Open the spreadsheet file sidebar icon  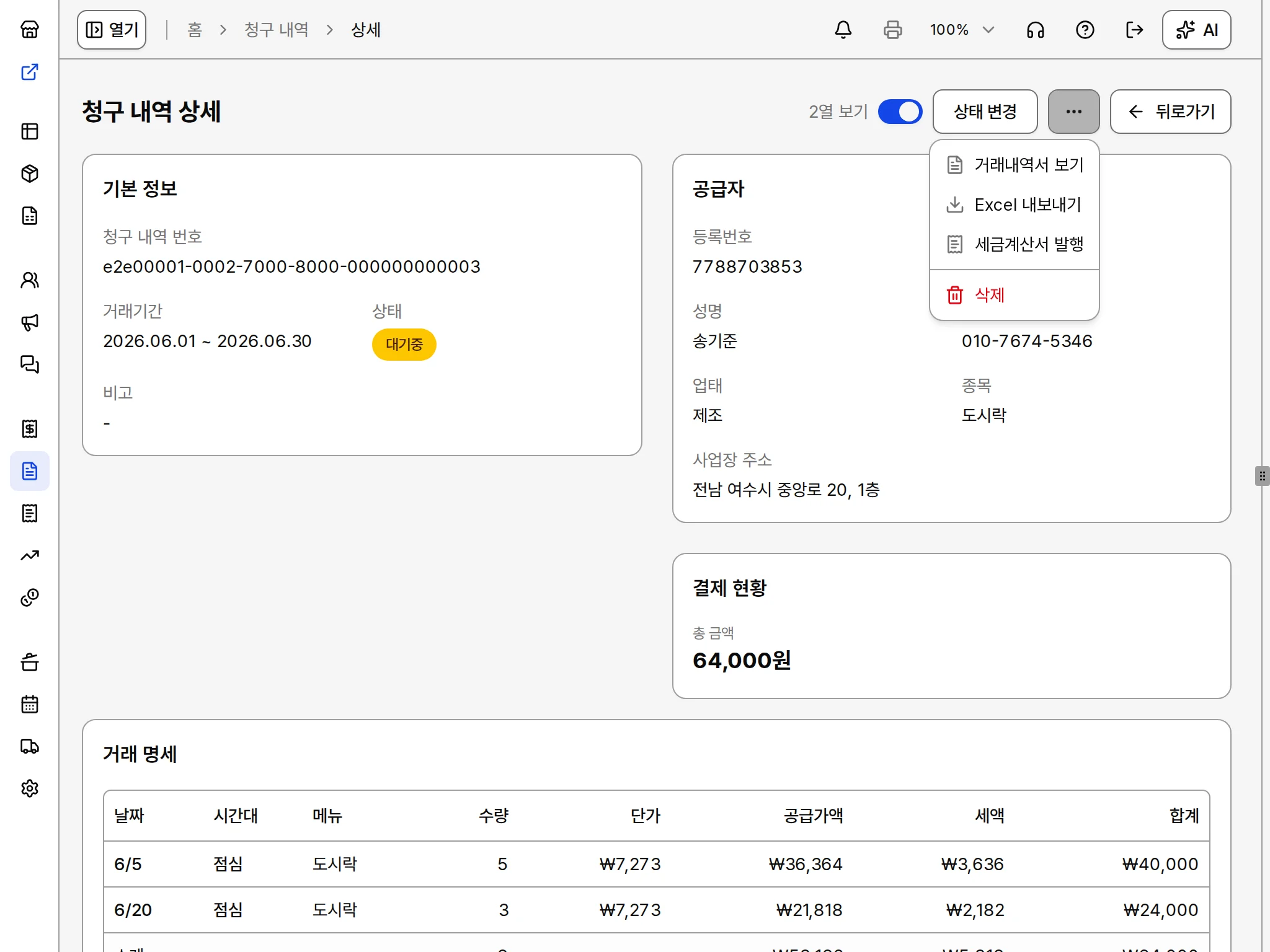point(30,216)
